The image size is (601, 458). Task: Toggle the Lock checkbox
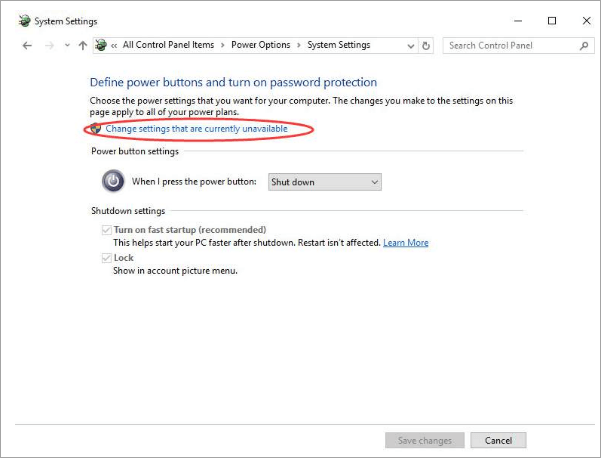point(106,258)
